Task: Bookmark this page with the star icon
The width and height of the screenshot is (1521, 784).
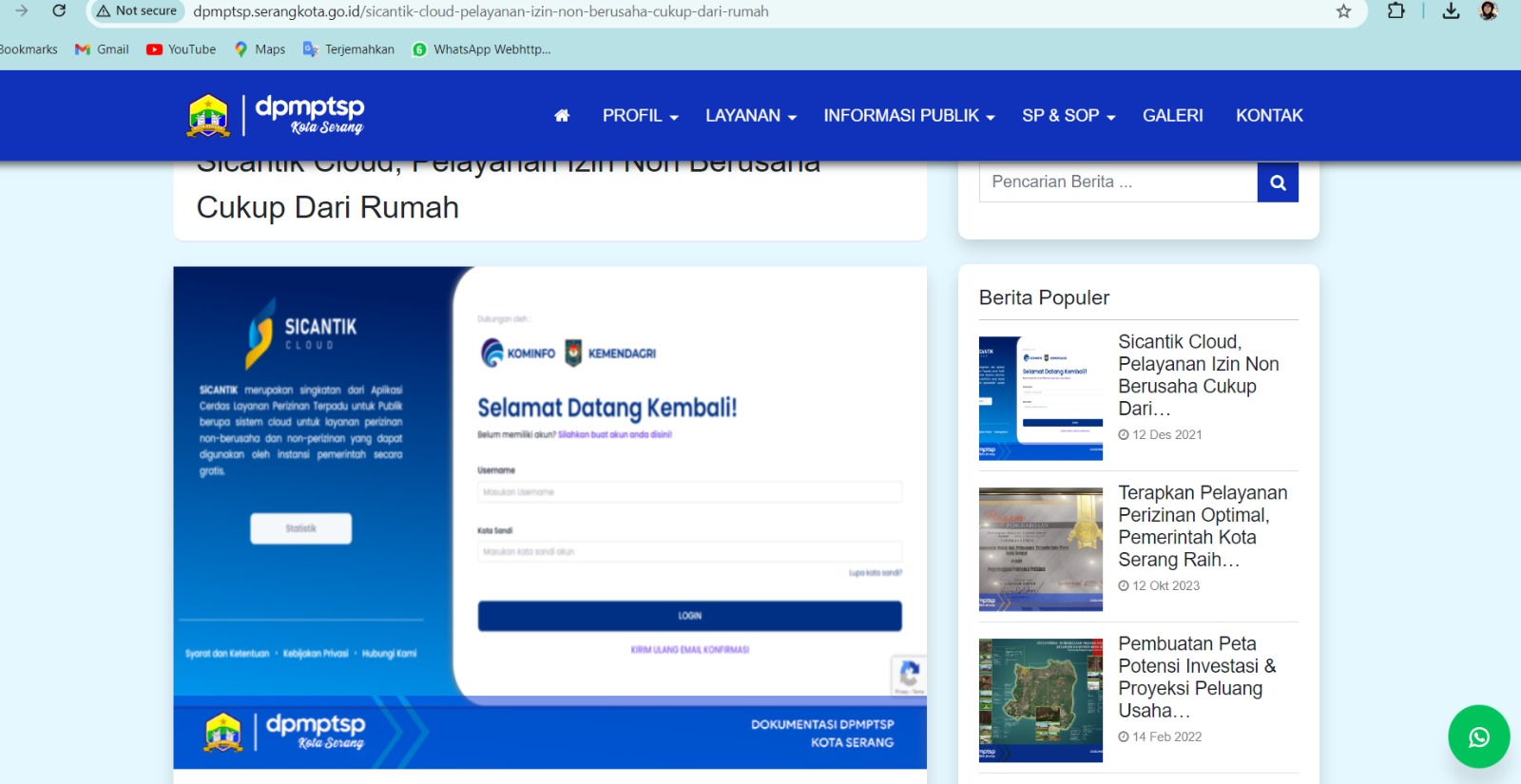Action: coord(1343,11)
